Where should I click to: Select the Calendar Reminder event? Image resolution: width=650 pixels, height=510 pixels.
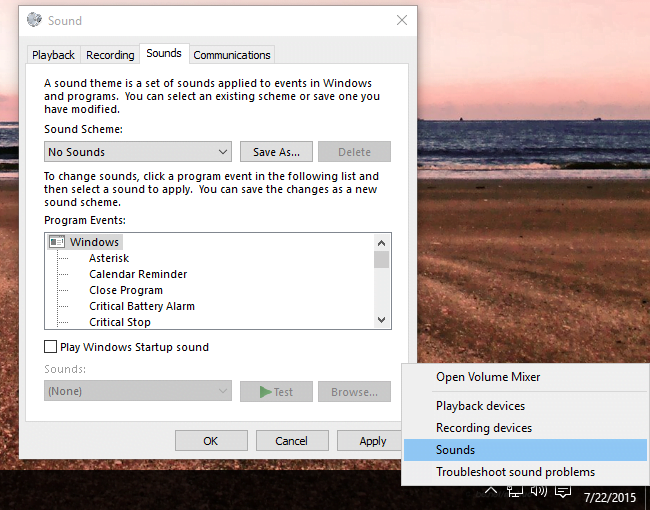(138, 274)
